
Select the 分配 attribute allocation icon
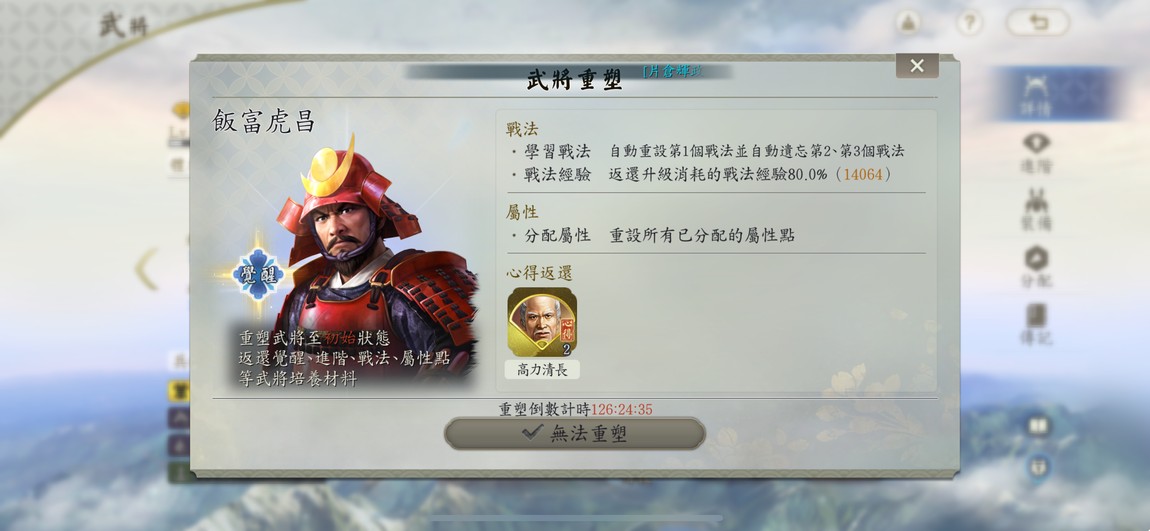click(1036, 267)
